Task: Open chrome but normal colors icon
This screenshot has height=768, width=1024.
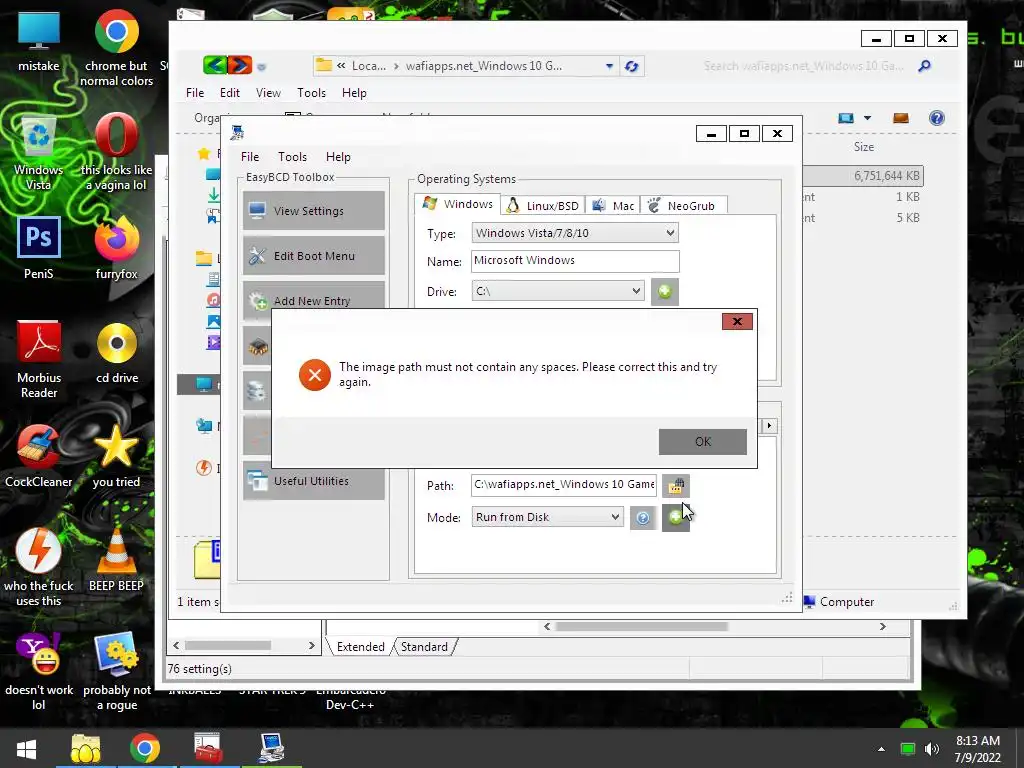Action: point(117,49)
